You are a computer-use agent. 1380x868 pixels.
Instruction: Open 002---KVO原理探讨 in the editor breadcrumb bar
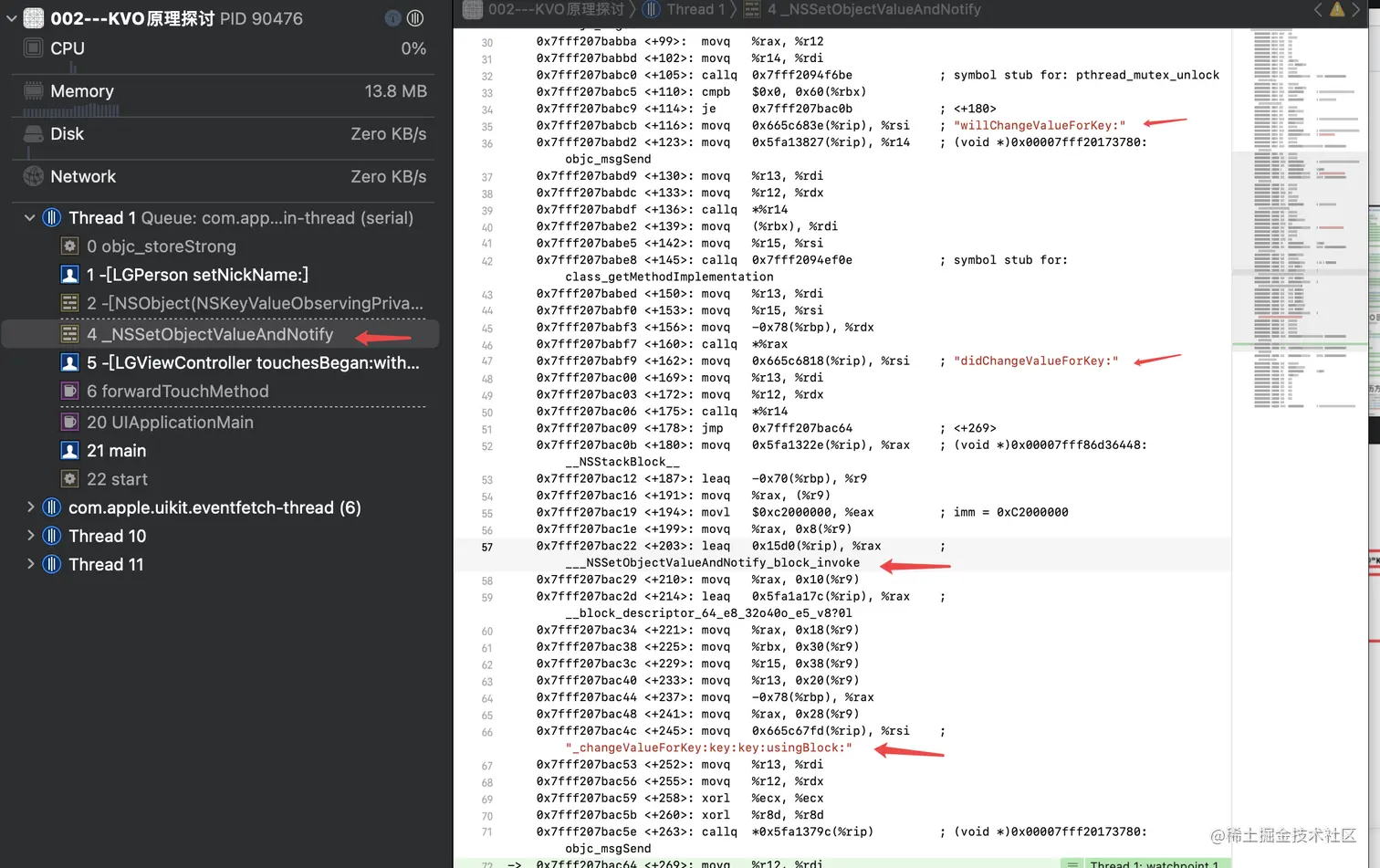pos(556,9)
